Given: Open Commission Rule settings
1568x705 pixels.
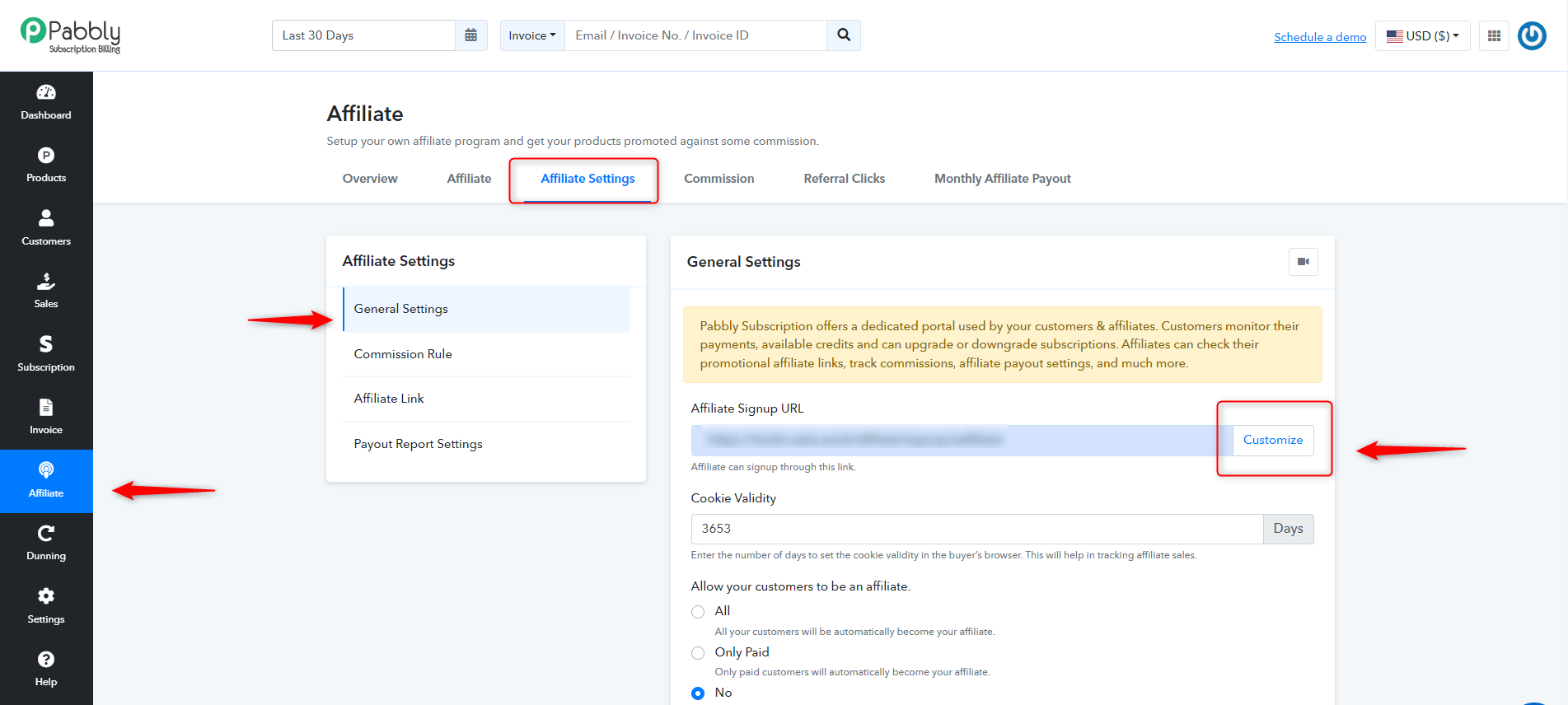Looking at the screenshot, I should point(486,354).
